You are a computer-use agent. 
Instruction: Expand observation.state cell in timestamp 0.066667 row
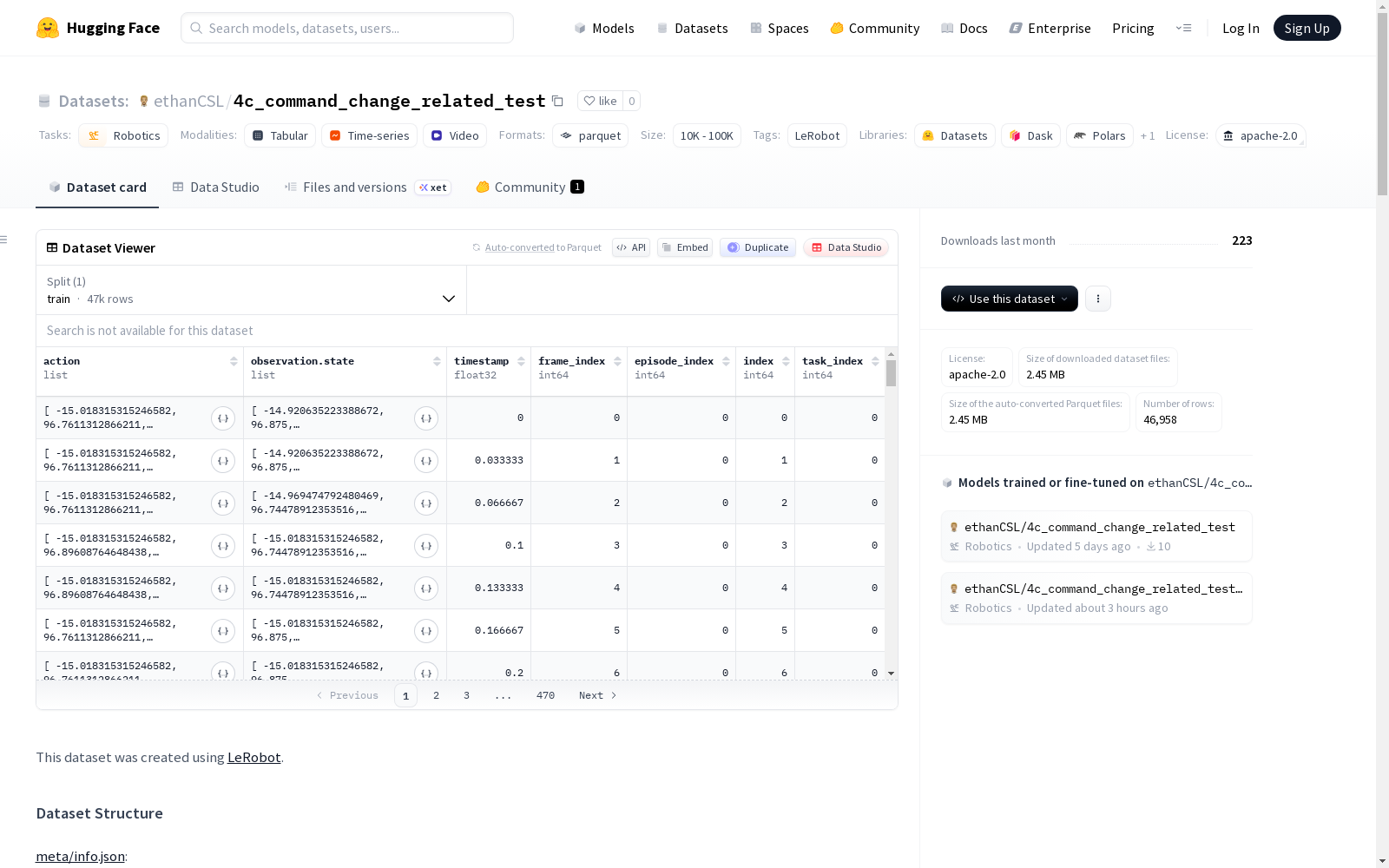[x=426, y=503]
